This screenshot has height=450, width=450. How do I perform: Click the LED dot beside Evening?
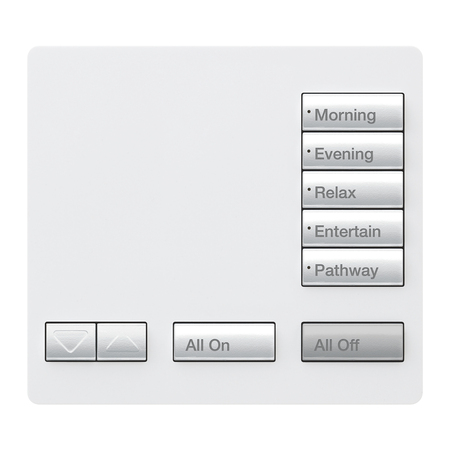(x=309, y=151)
